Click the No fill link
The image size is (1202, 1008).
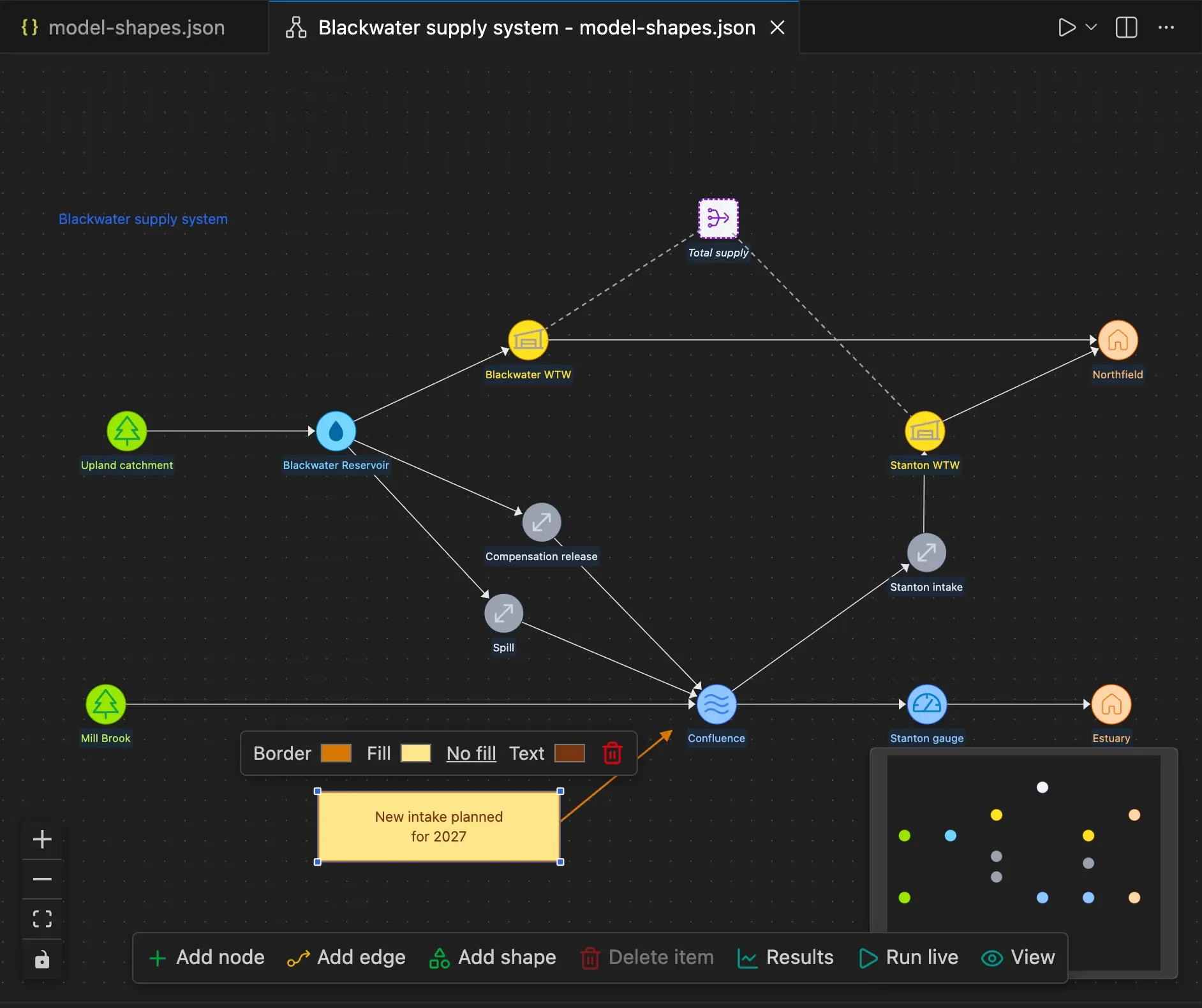pyautogui.click(x=471, y=753)
